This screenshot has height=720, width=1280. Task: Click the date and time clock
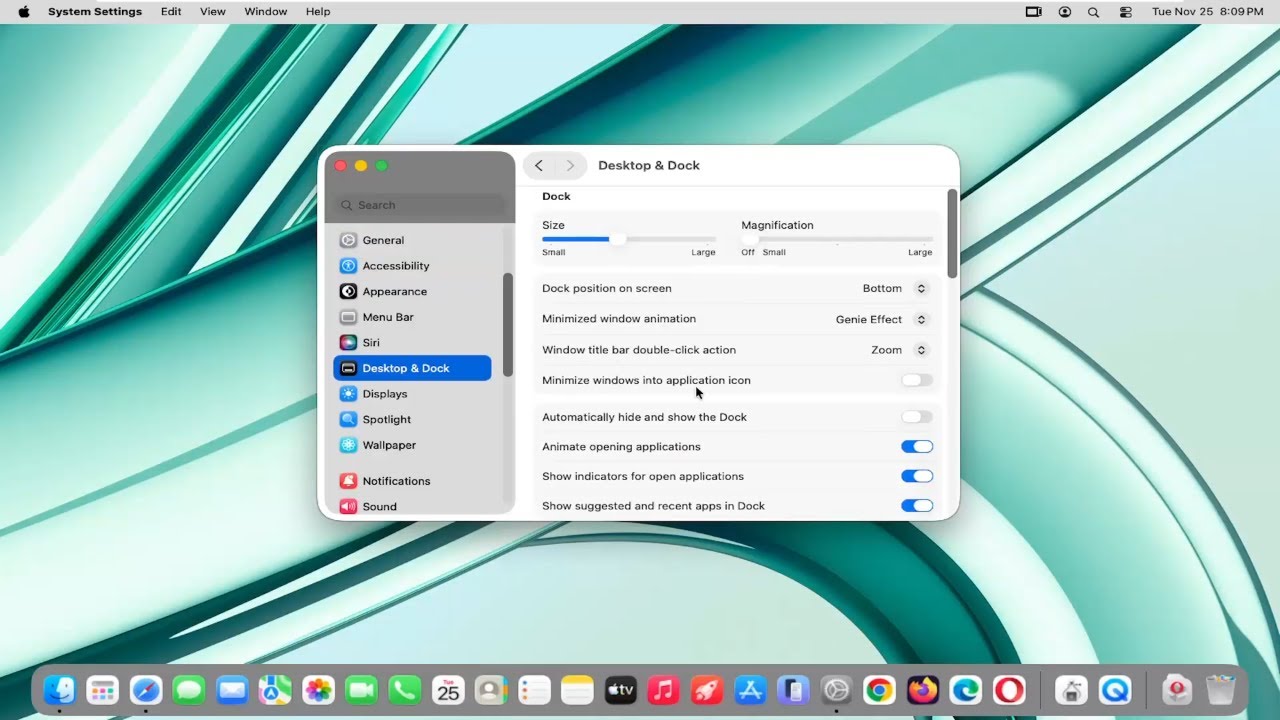[x=1207, y=12]
